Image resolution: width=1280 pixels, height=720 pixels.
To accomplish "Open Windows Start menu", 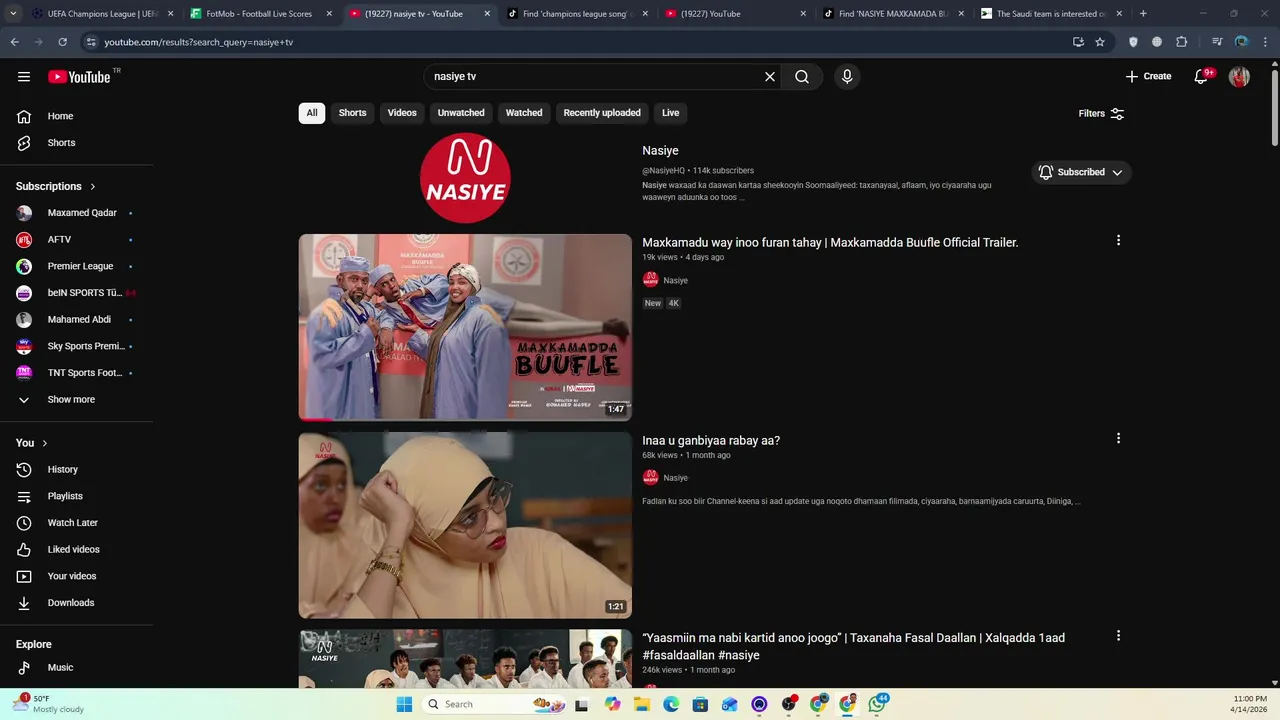I will [x=404, y=704].
